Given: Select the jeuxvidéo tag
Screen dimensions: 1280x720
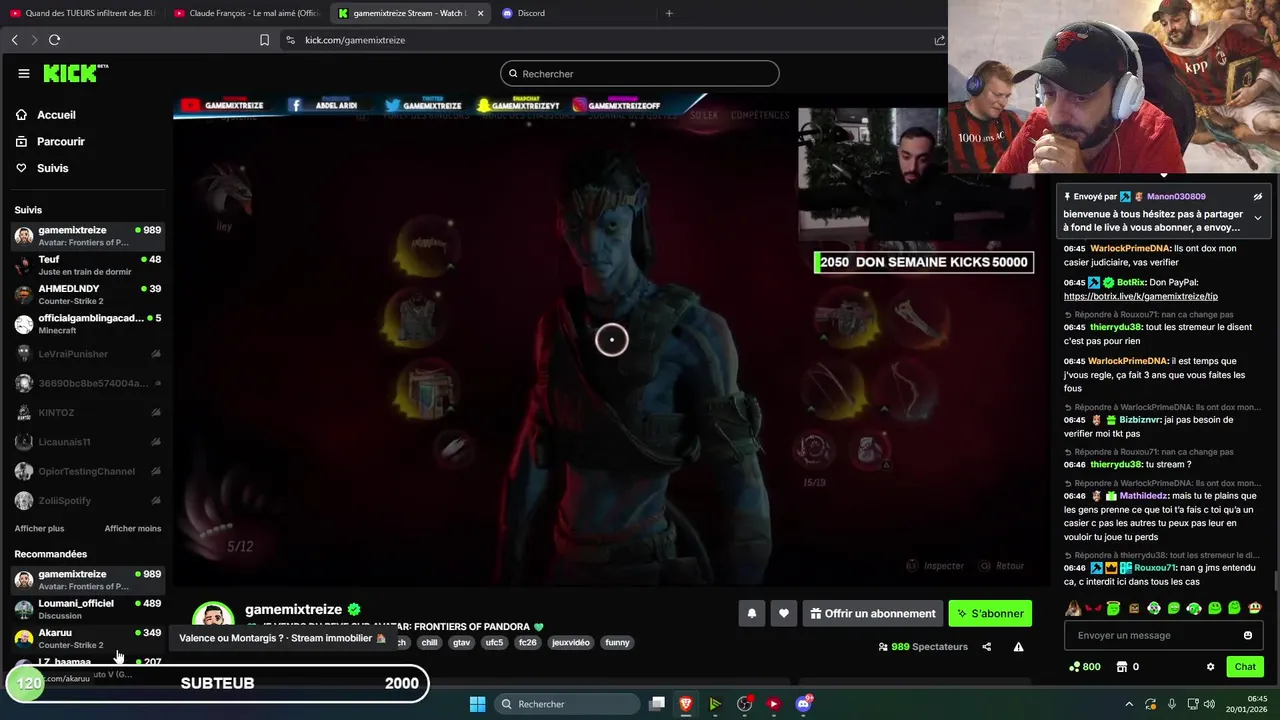Looking at the screenshot, I should [x=571, y=642].
